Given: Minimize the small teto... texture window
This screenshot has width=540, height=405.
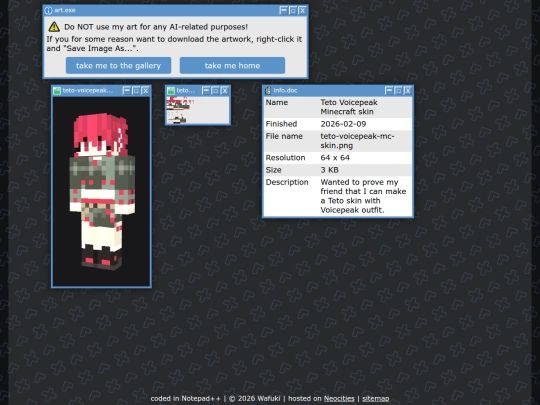Looking at the screenshot, I should point(206,91).
